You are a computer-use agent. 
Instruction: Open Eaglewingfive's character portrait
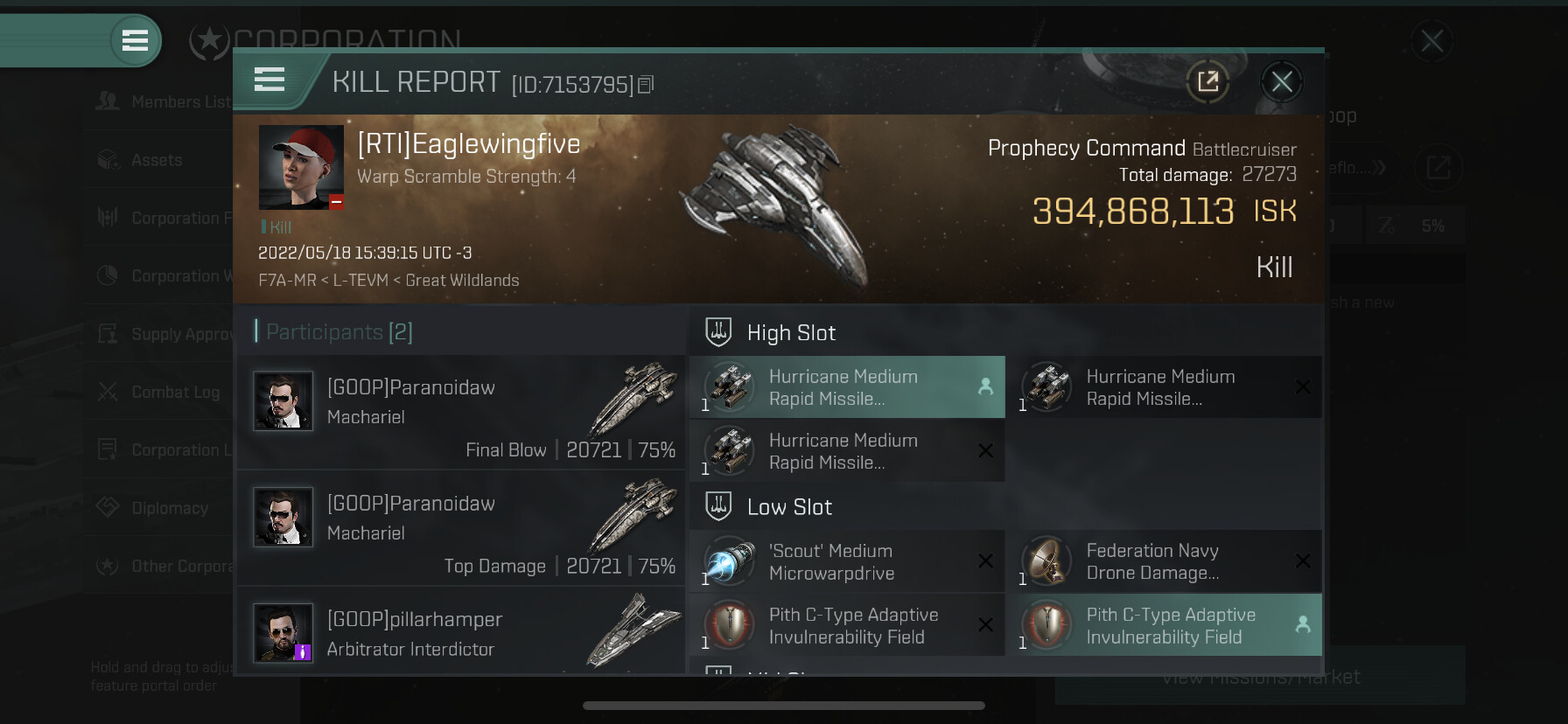(301, 167)
